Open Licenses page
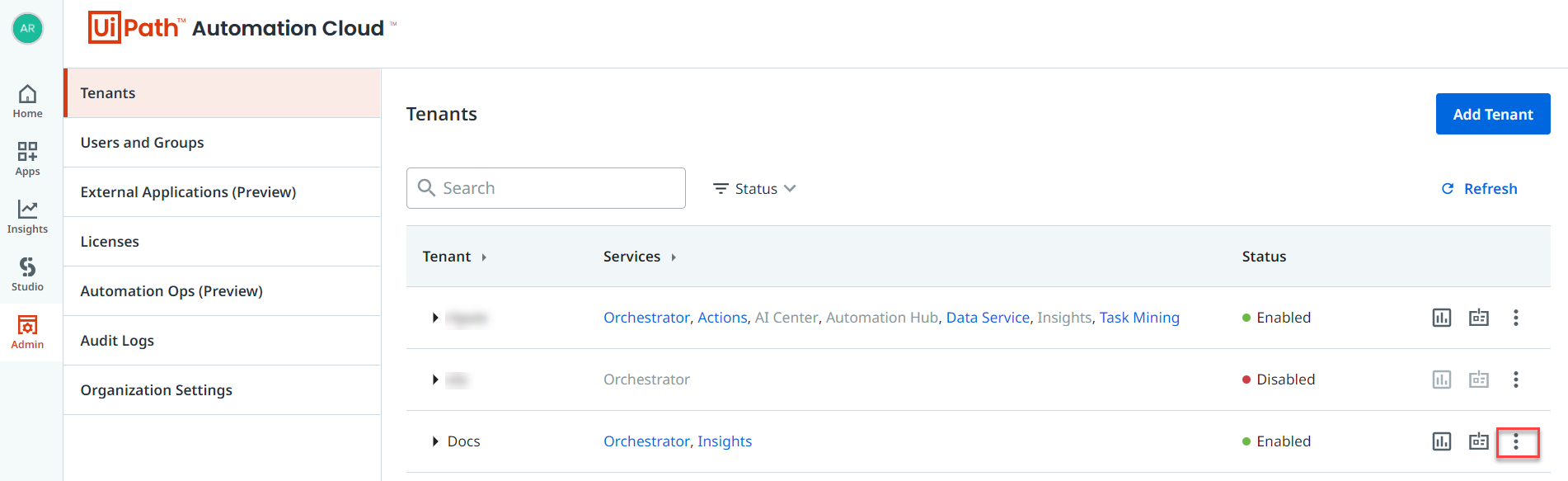1568x481 pixels. pos(222,242)
